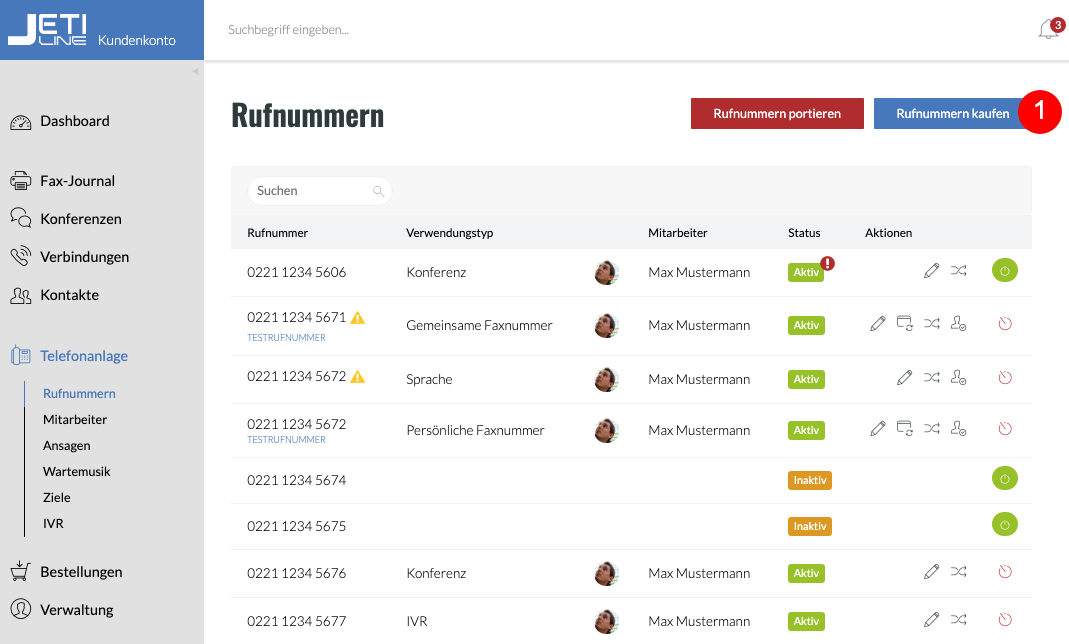Click the Rufnummern portieren button
Screen dimensions: 1069x644
tap(777, 114)
